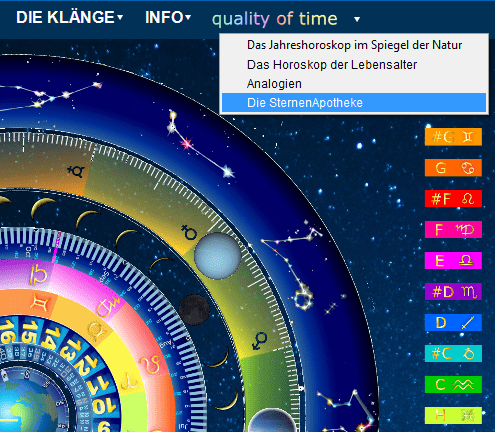Screen dimensions: 495x432
Task: Click the quality of time dropdown arrow
Action: pyautogui.click(x=357, y=19)
